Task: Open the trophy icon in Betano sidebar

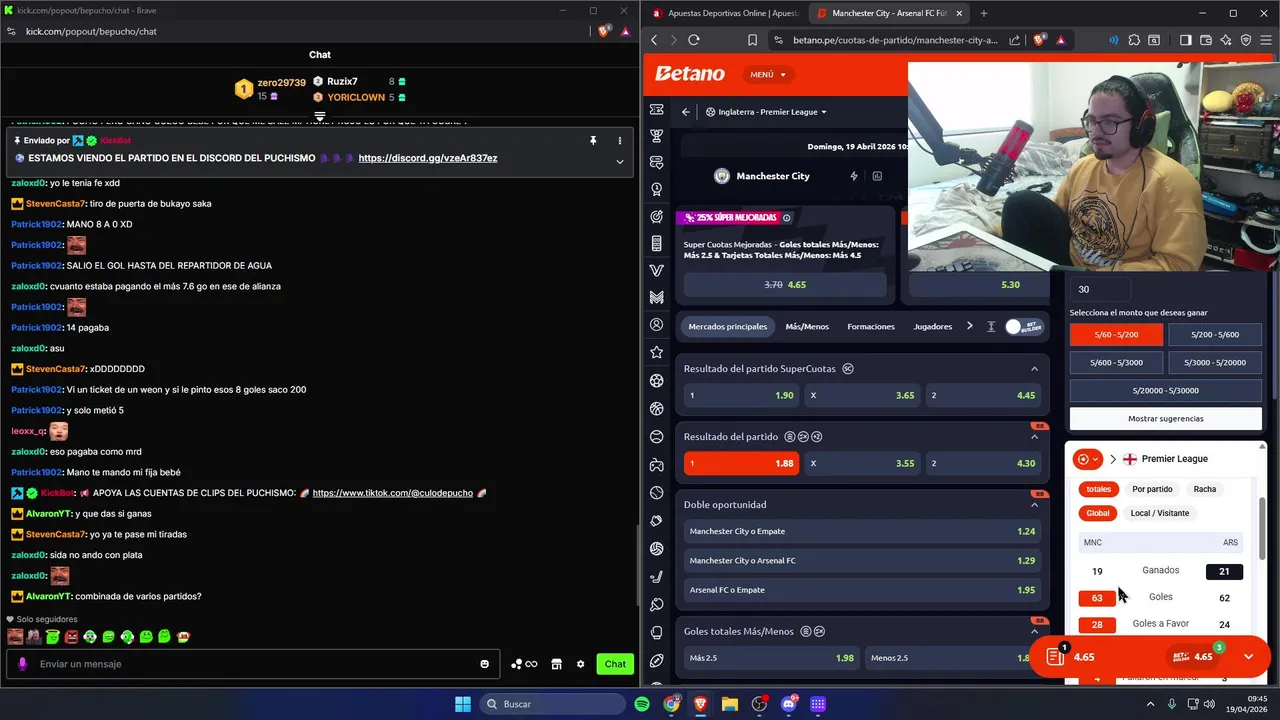Action: (656, 136)
